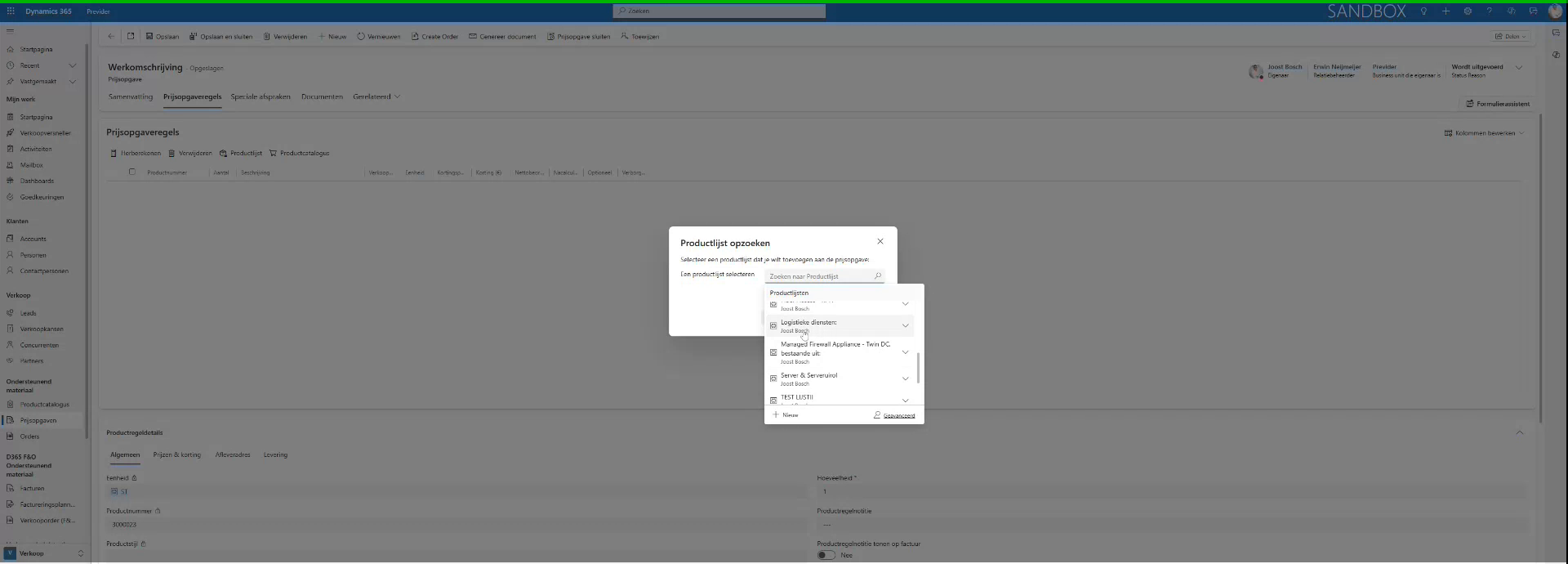
Task: Open Productcatalogus in left sidebar
Action: (x=44, y=405)
